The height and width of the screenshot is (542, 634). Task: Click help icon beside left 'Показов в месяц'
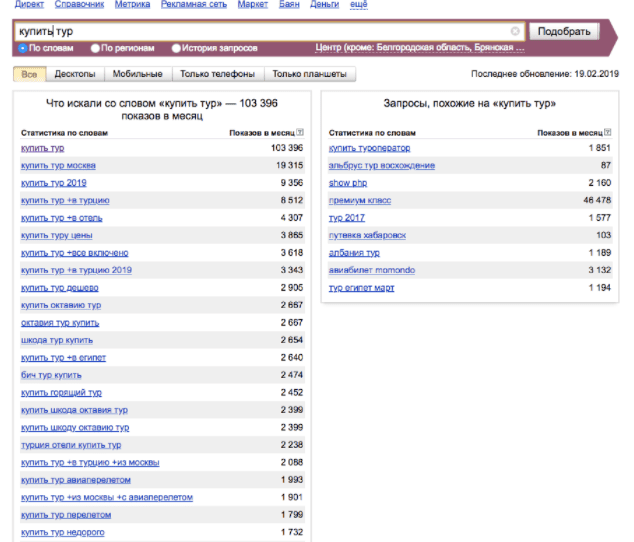tap(300, 132)
